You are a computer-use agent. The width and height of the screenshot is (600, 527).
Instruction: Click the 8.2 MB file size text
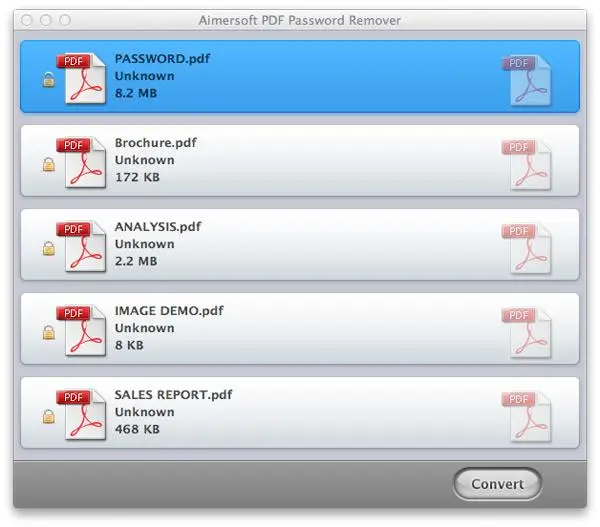[136, 93]
